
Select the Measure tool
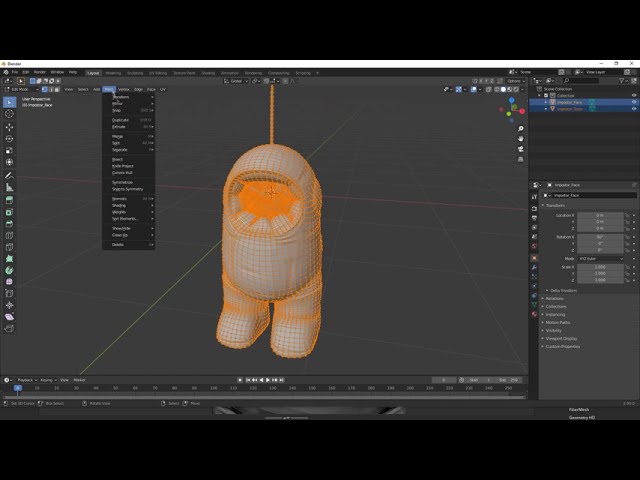pyautogui.click(x=9, y=187)
